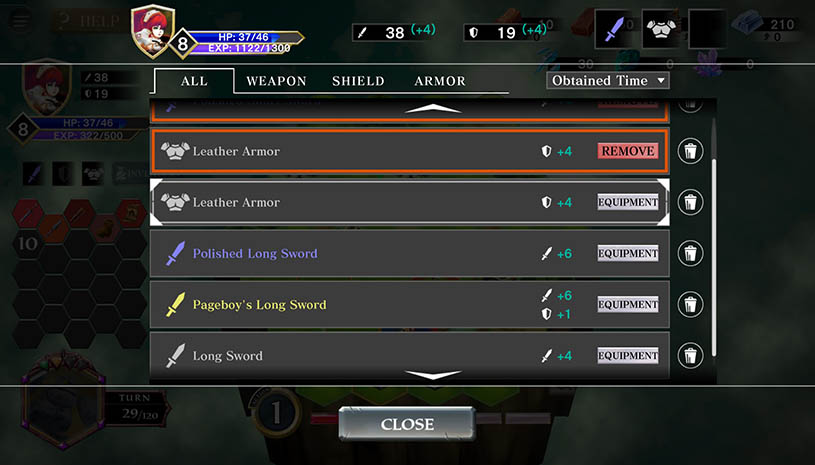Click the empty shield equipment slot
Image resolution: width=815 pixels, height=465 pixels.
pyautogui.click(x=707, y=29)
